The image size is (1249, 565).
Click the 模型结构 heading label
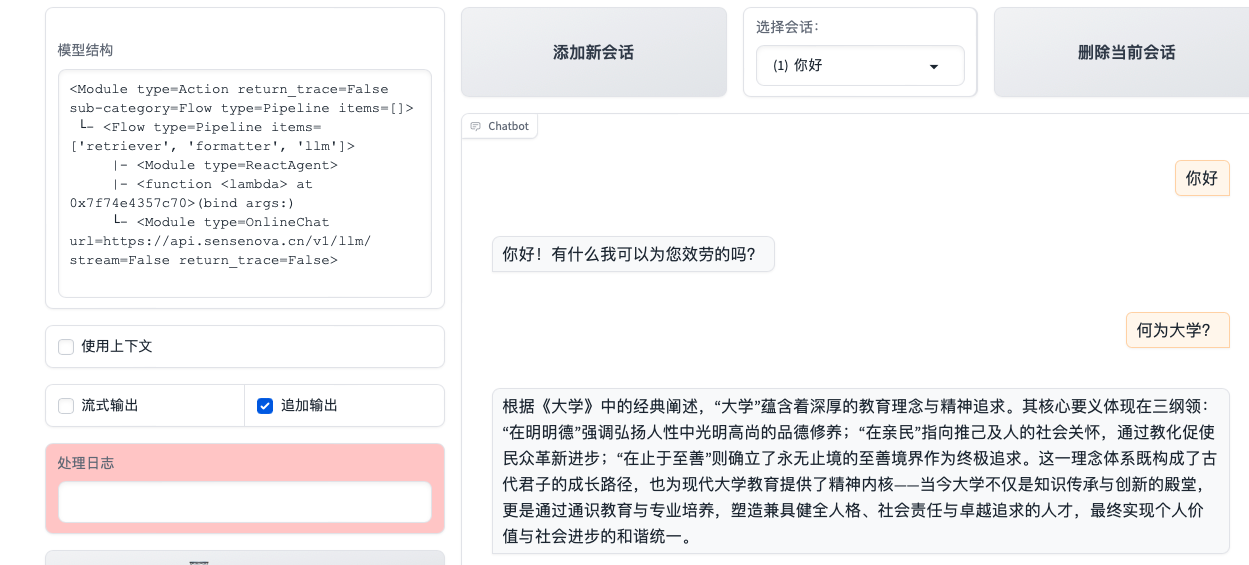coord(85,50)
